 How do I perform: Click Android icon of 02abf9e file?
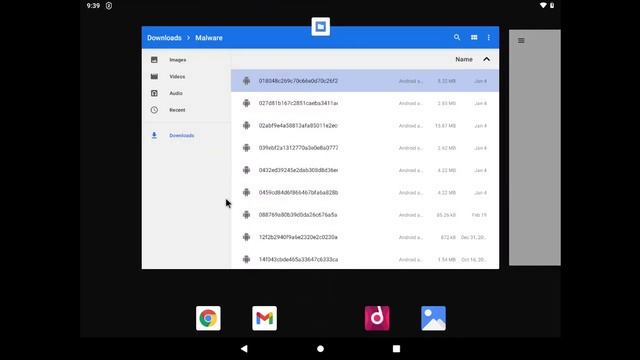pyautogui.click(x=246, y=125)
